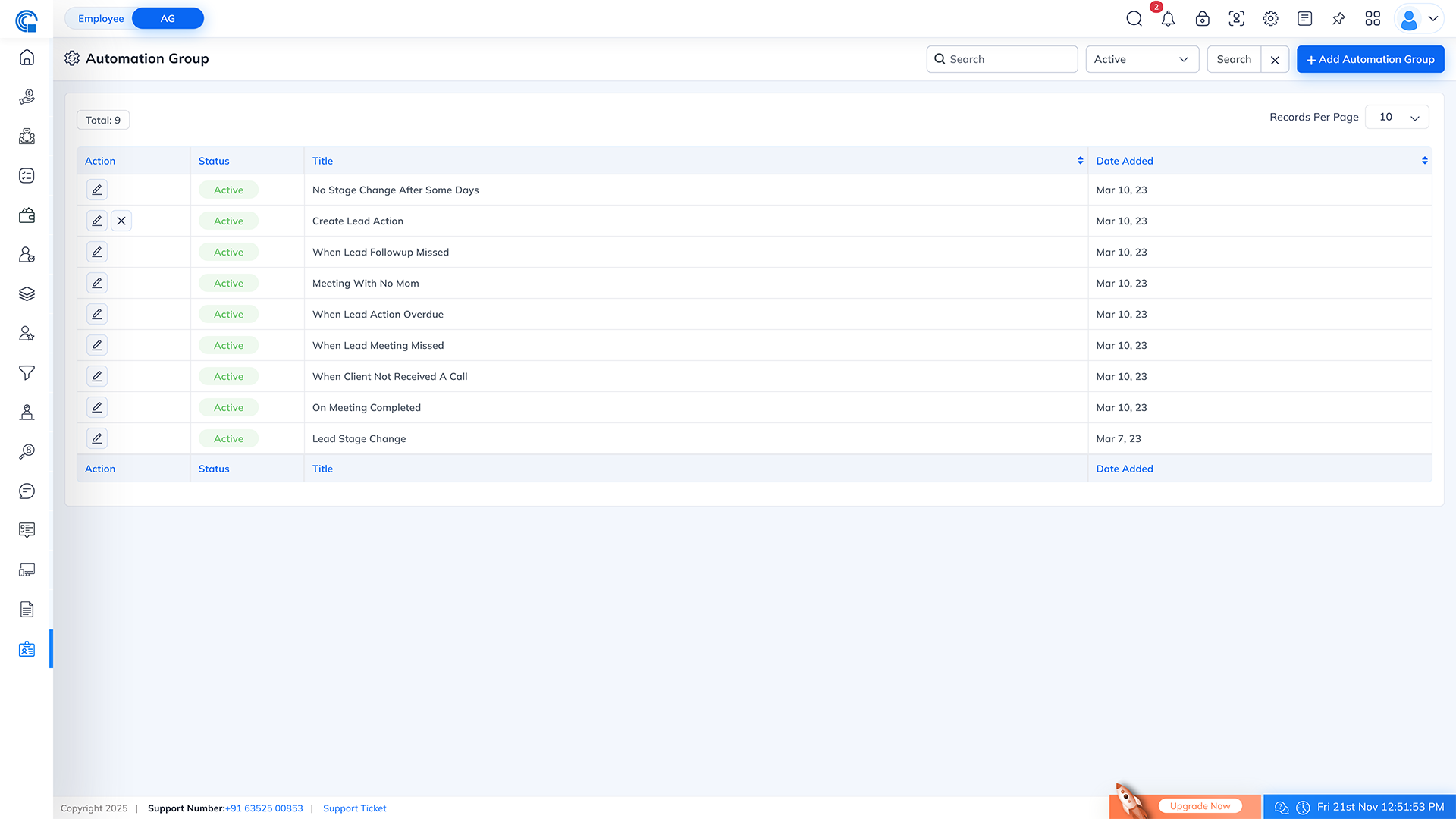Focus the Search input field

tap(1009, 59)
